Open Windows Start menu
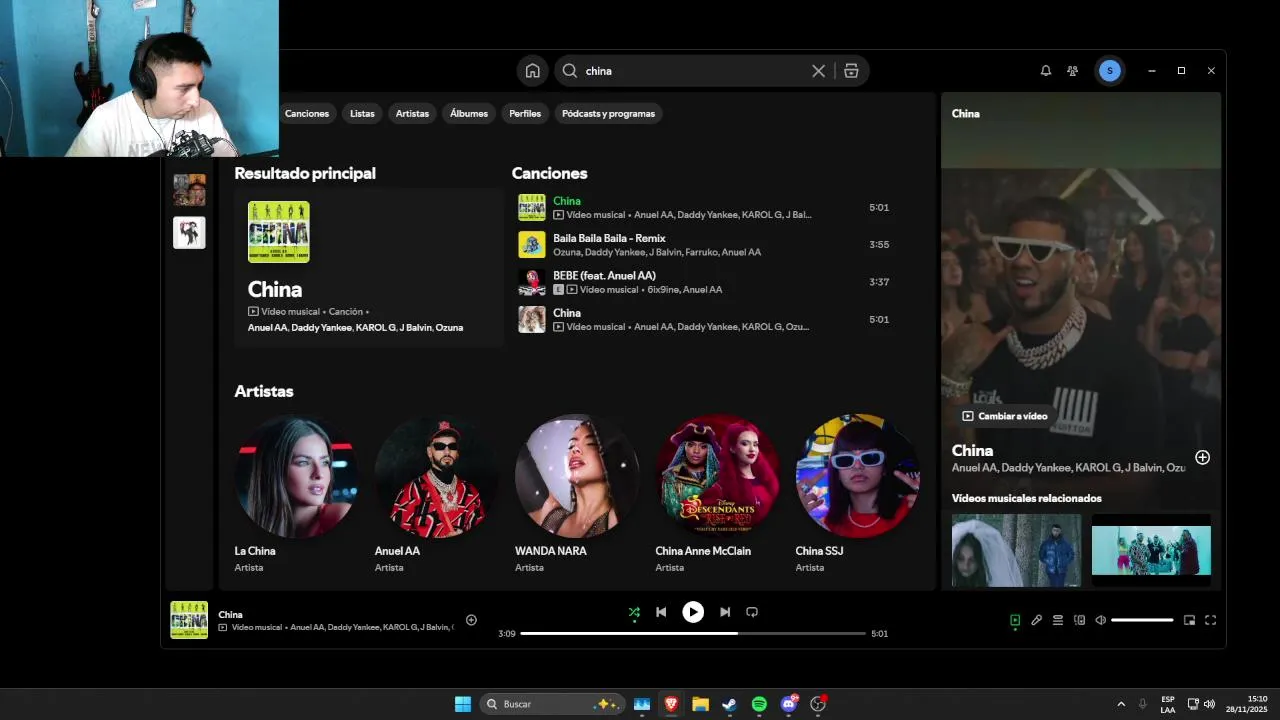Viewport: 1280px width, 720px height. 463,704
